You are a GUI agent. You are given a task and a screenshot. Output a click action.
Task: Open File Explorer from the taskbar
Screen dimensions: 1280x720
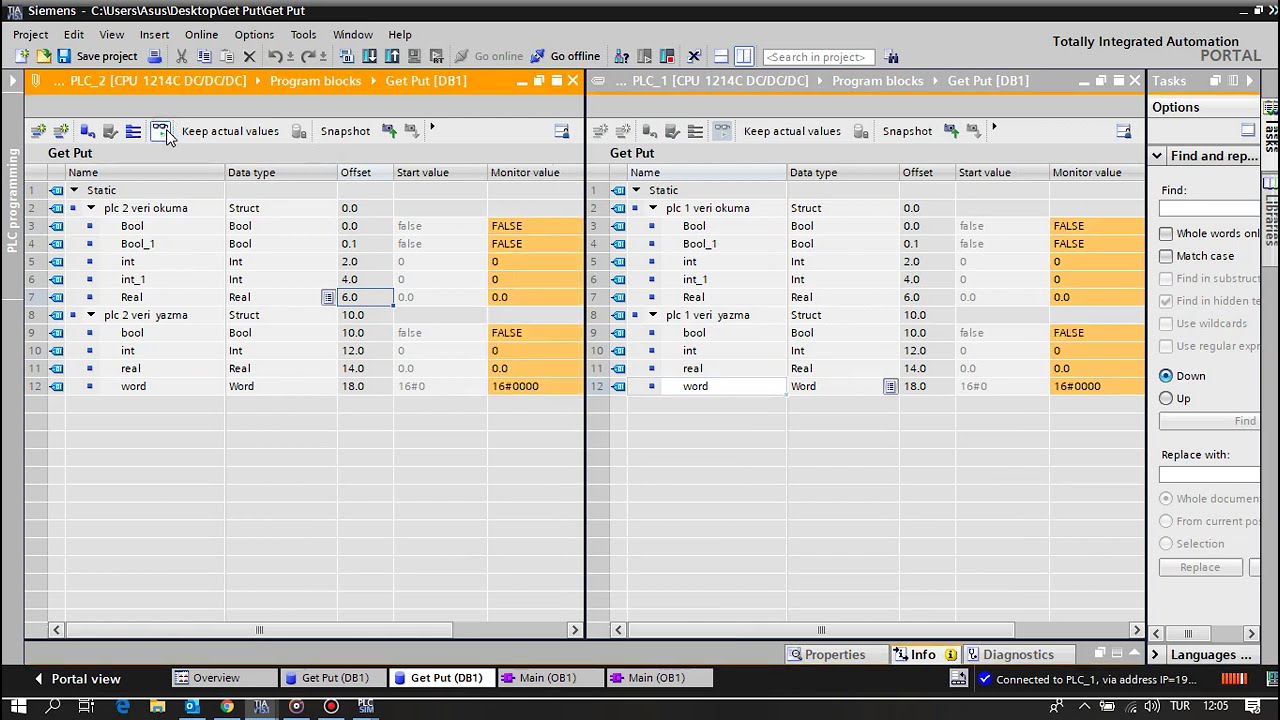[157, 707]
